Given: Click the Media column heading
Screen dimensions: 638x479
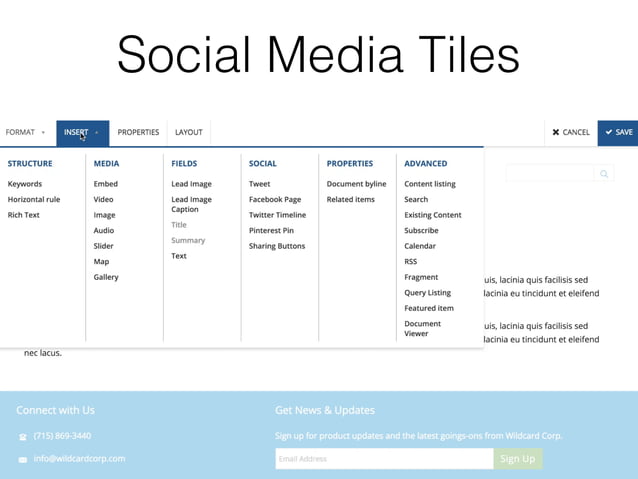Looking at the screenshot, I should pyautogui.click(x=106, y=164).
